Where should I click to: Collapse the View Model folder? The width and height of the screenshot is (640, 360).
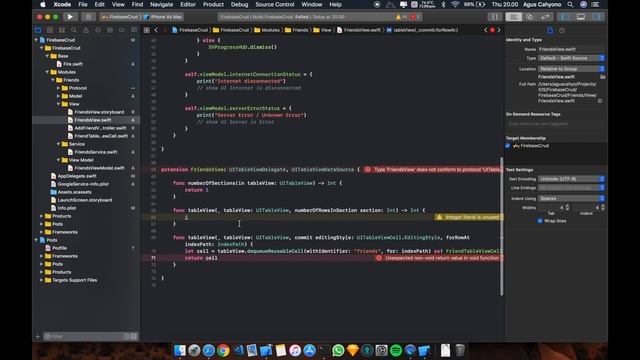(58, 160)
